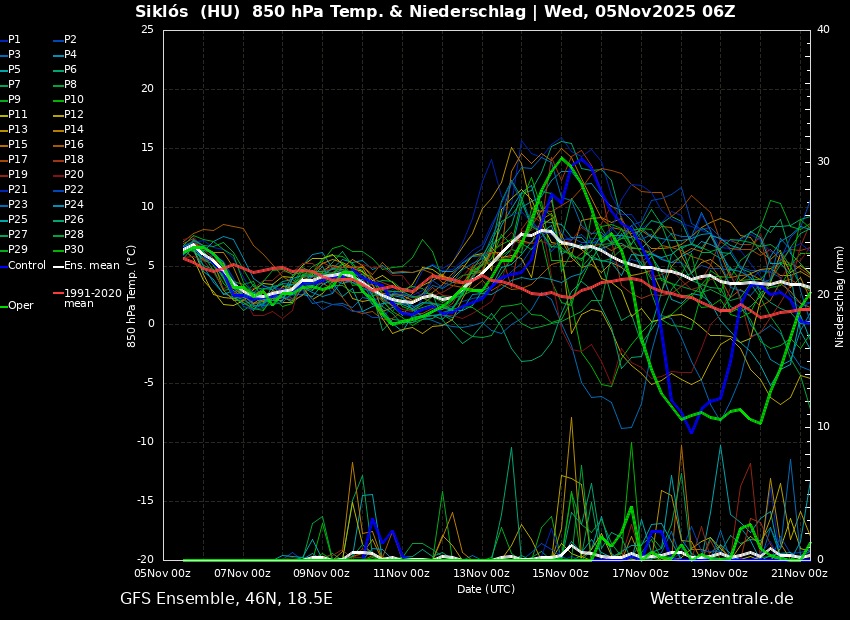Click the 1991-2020 mean legend entry
Viewport: 850px width, 620px height.
click(92, 298)
